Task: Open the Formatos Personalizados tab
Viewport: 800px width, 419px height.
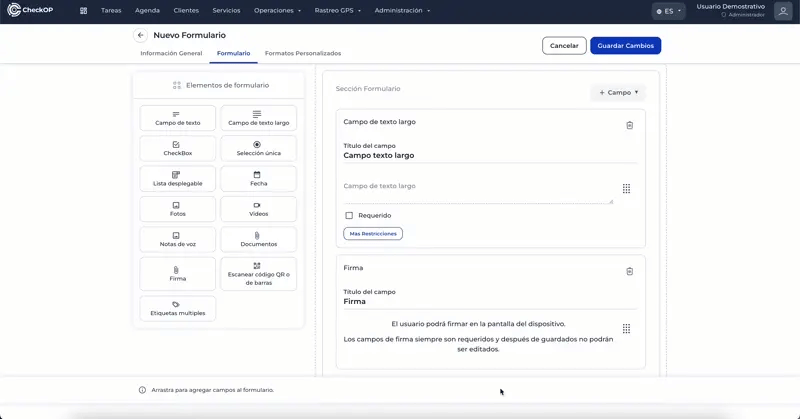Action: click(302, 53)
